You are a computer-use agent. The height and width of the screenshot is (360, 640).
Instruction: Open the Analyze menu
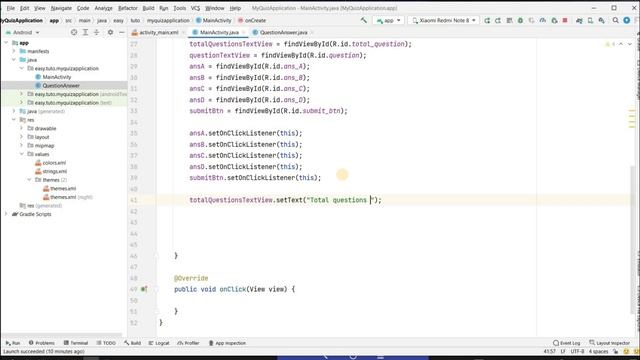click(x=103, y=8)
